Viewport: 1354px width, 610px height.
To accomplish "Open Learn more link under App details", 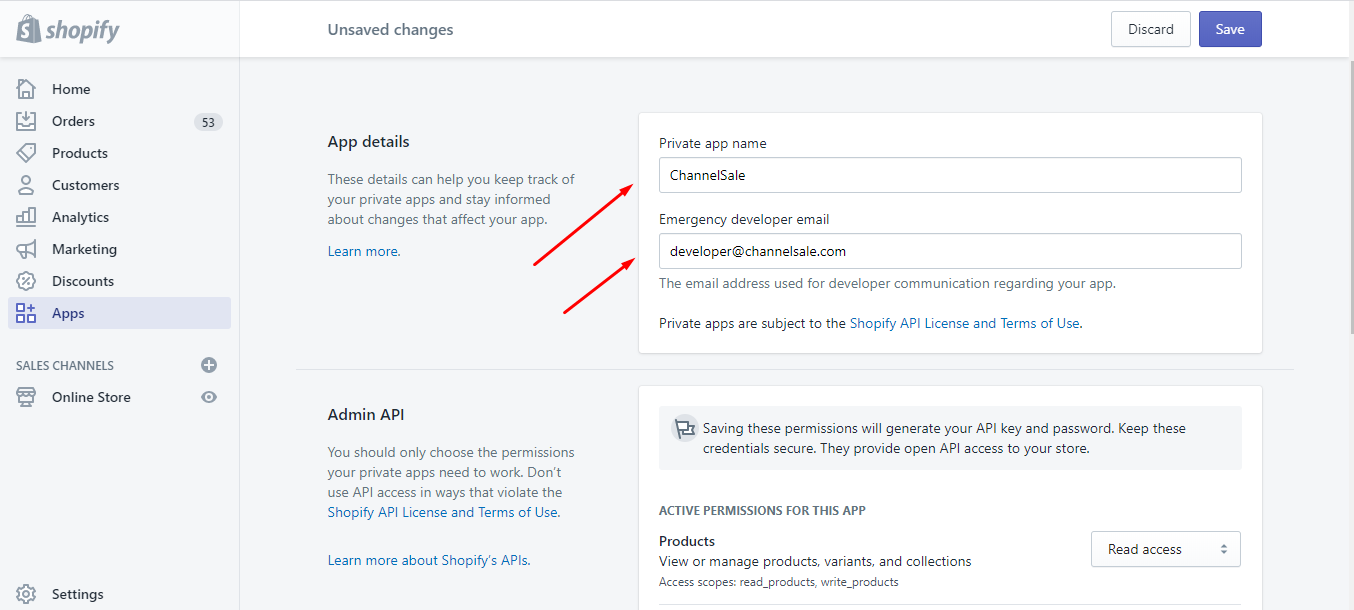I will 362,251.
